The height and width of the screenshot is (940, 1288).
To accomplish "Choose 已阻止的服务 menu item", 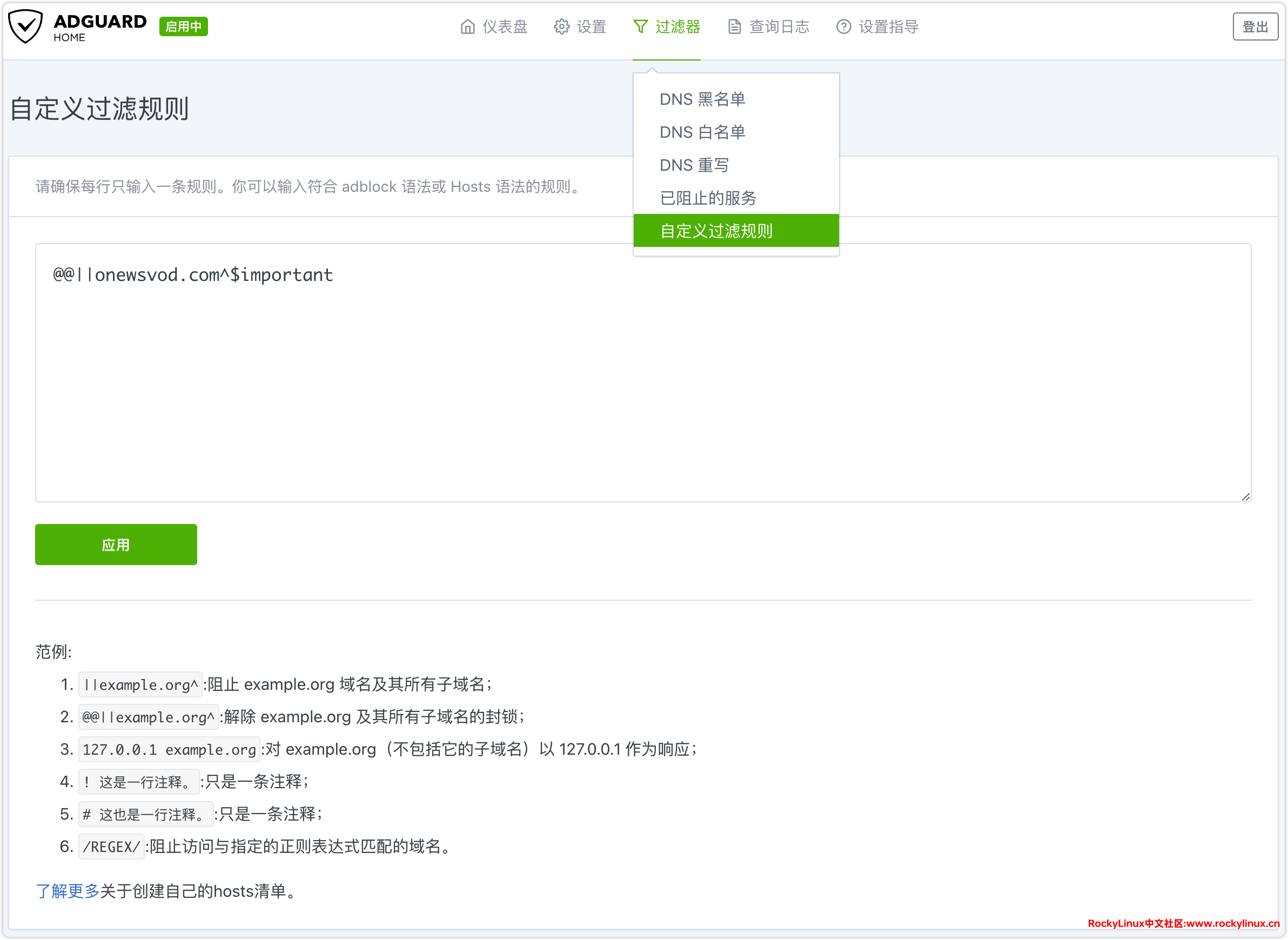I will click(x=708, y=198).
